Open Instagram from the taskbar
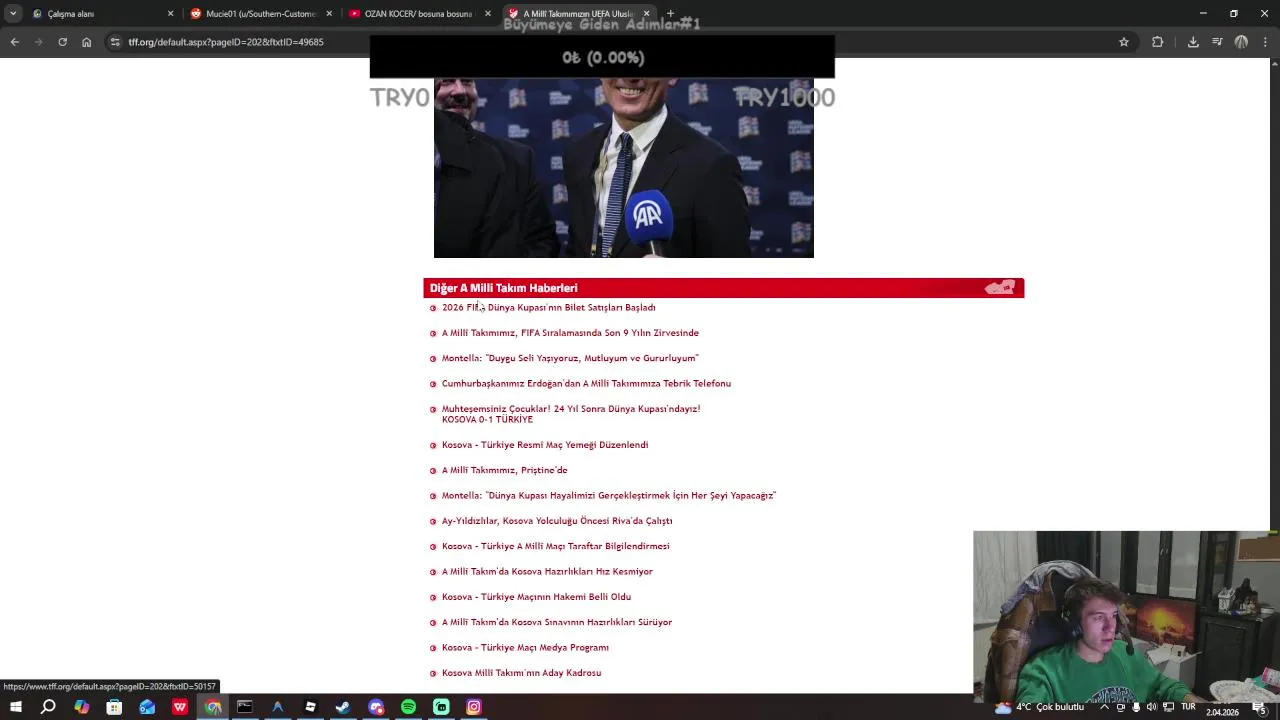Image resolution: width=1280 pixels, height=720 pixels. click(474, 707)
